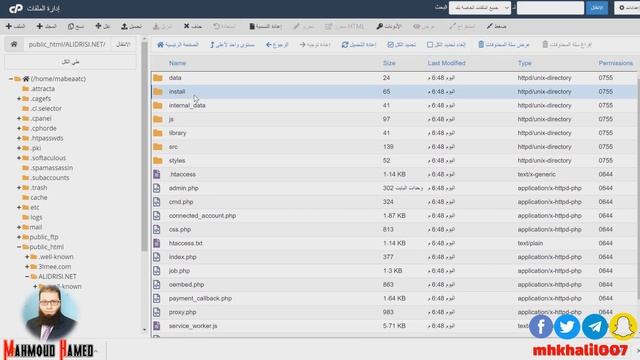Open the logs folder in tree
Viewport: 640px width, 360px height.
(36, 217)
